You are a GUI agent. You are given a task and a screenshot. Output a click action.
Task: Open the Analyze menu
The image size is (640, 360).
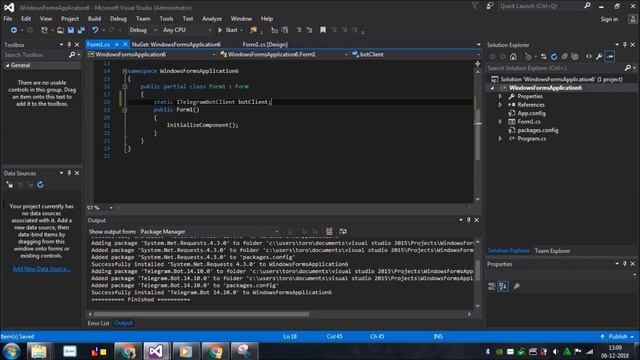click(212, 19)
